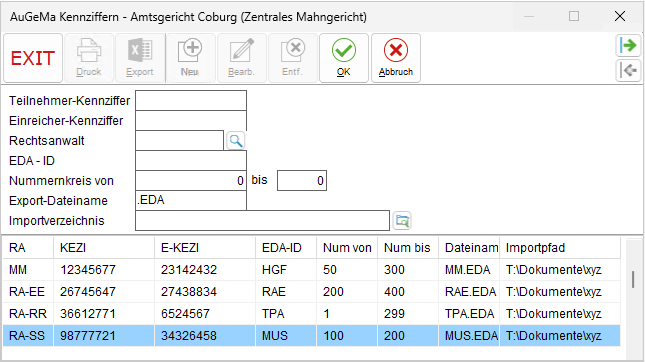This screenshot has height=362, width=645.
Task: Click the gray left-arrow icon at top right
Action: click(x=628, y=70)
